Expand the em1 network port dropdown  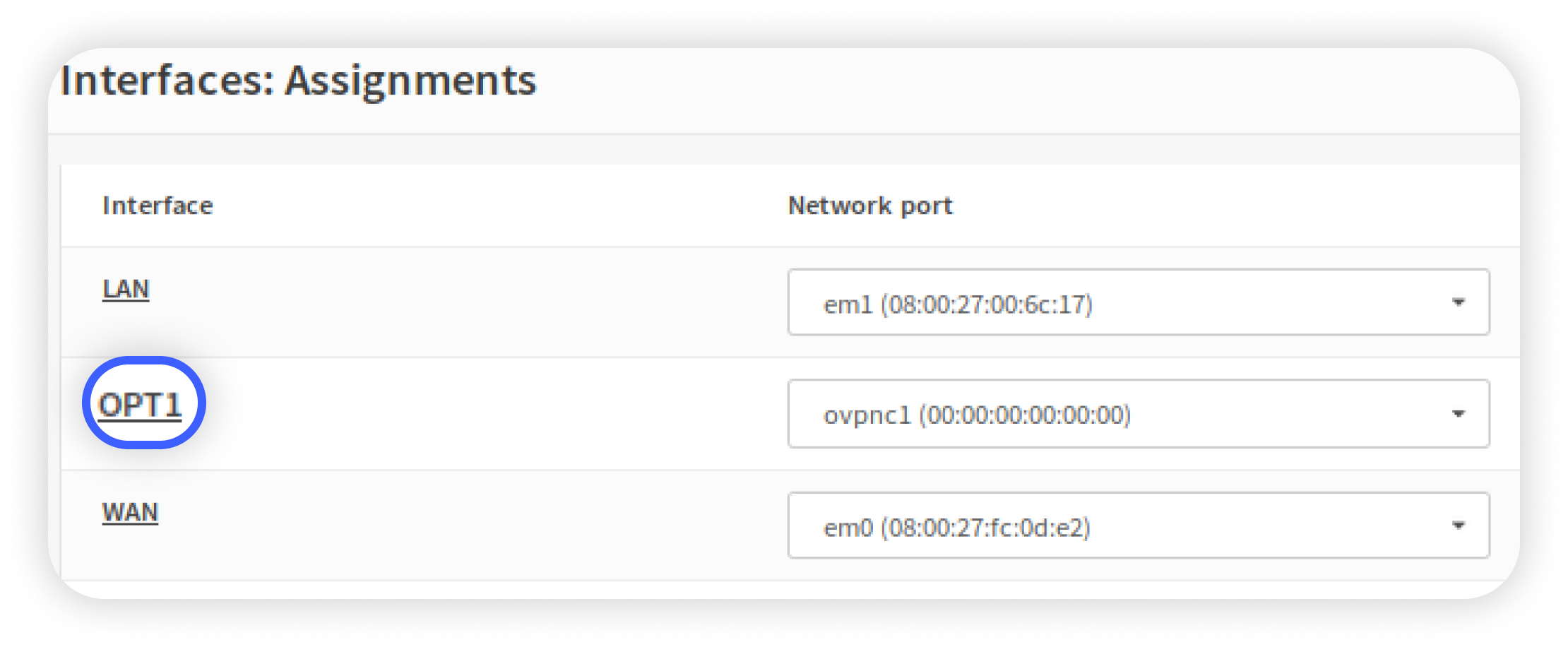1138,302
